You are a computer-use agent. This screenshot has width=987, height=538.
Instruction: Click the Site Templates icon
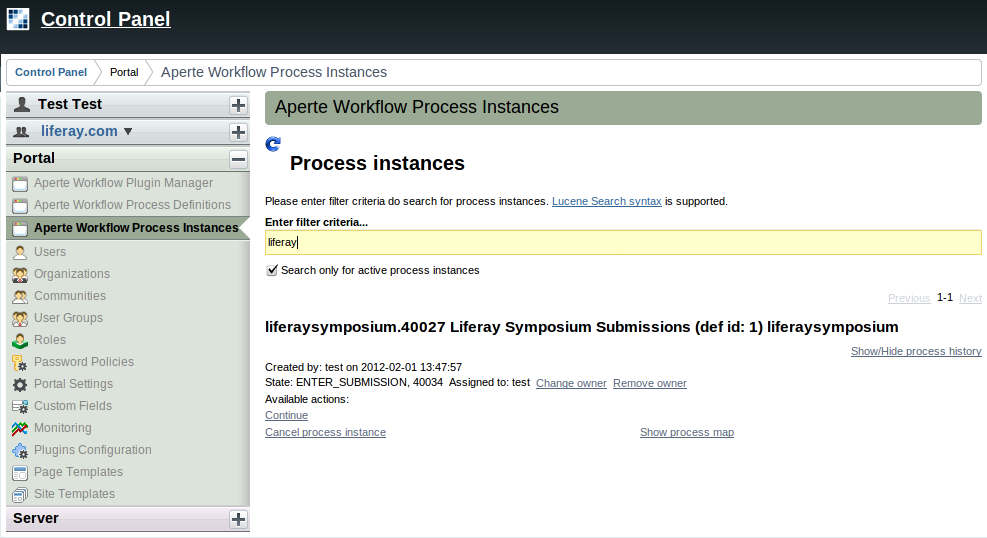point(20,495)
